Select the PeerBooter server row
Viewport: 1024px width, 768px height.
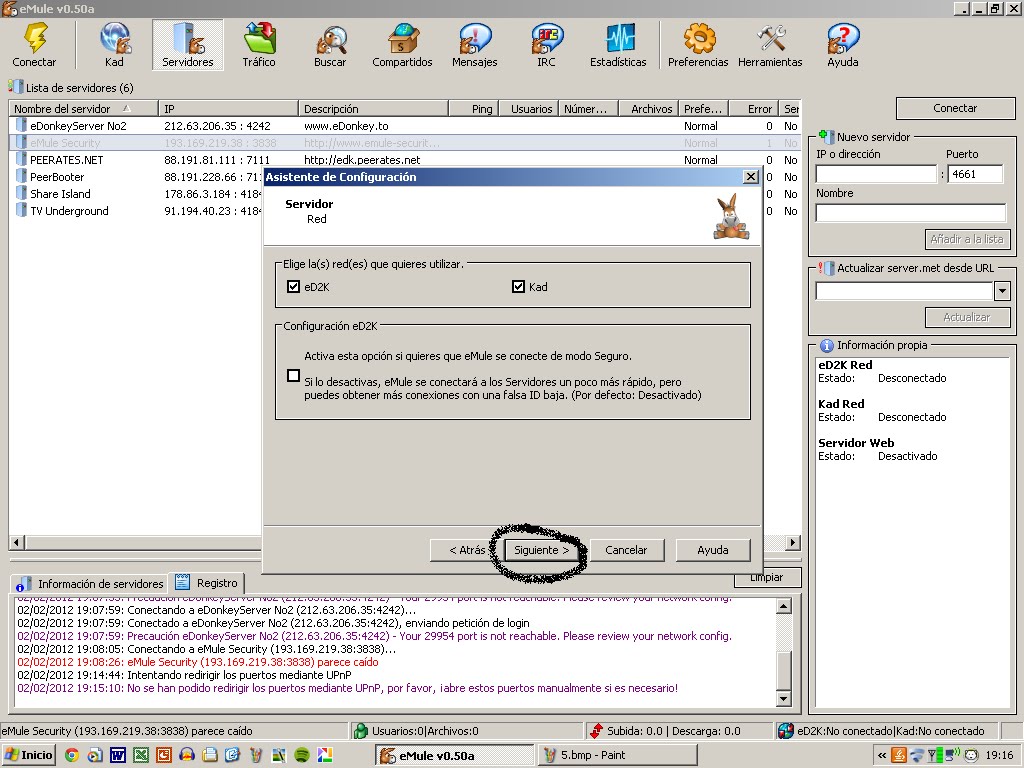pos(136,176)
